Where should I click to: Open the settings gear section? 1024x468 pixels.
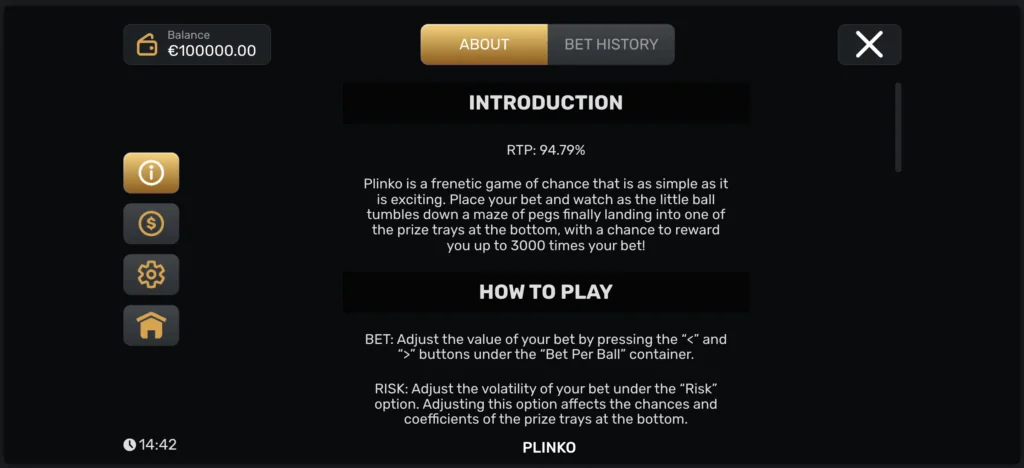click(x=151, y=274)
